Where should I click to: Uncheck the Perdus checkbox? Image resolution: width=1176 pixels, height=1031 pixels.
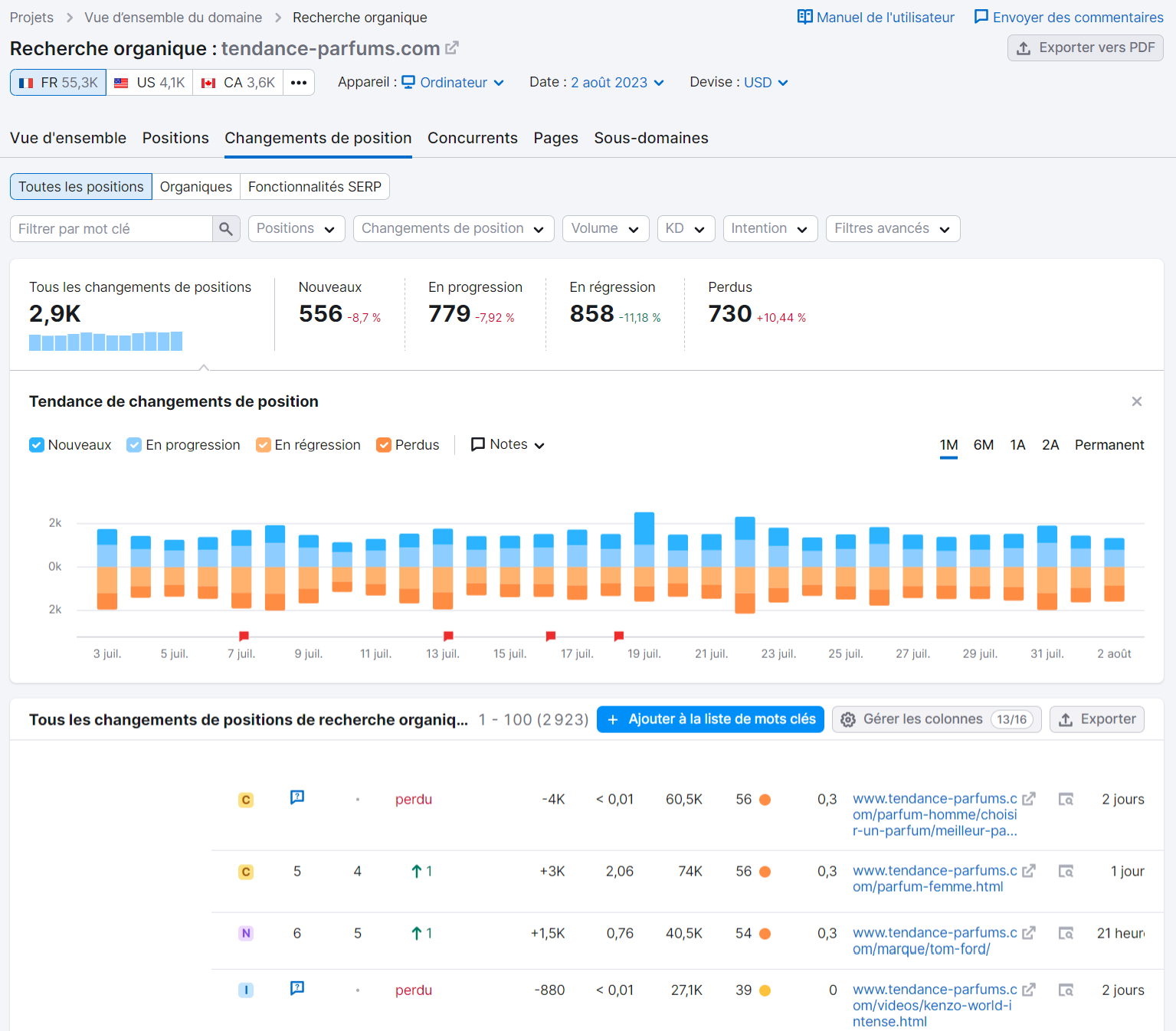(x=384, y=445)
